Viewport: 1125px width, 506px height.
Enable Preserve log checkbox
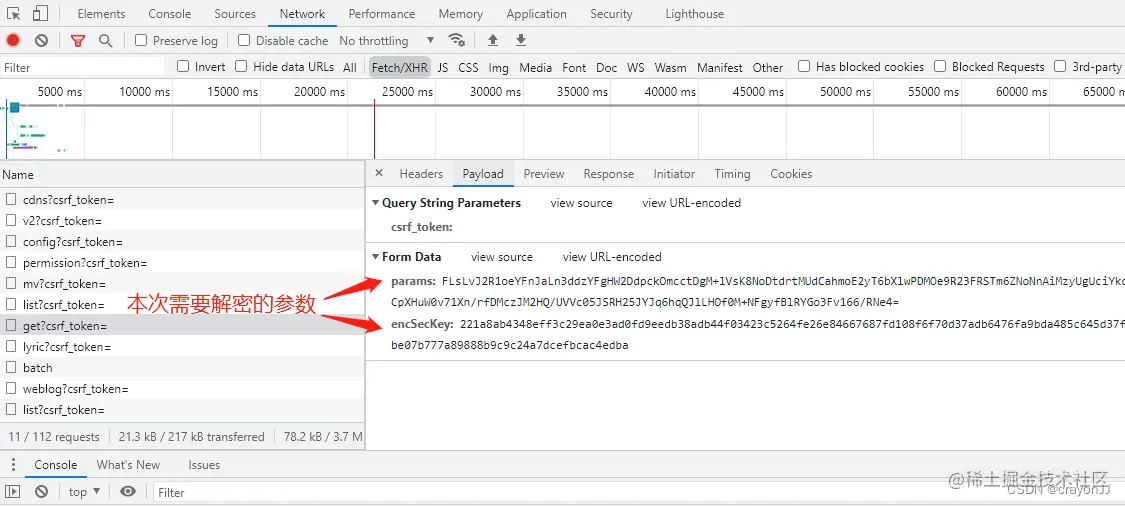[x=141, y=40]
